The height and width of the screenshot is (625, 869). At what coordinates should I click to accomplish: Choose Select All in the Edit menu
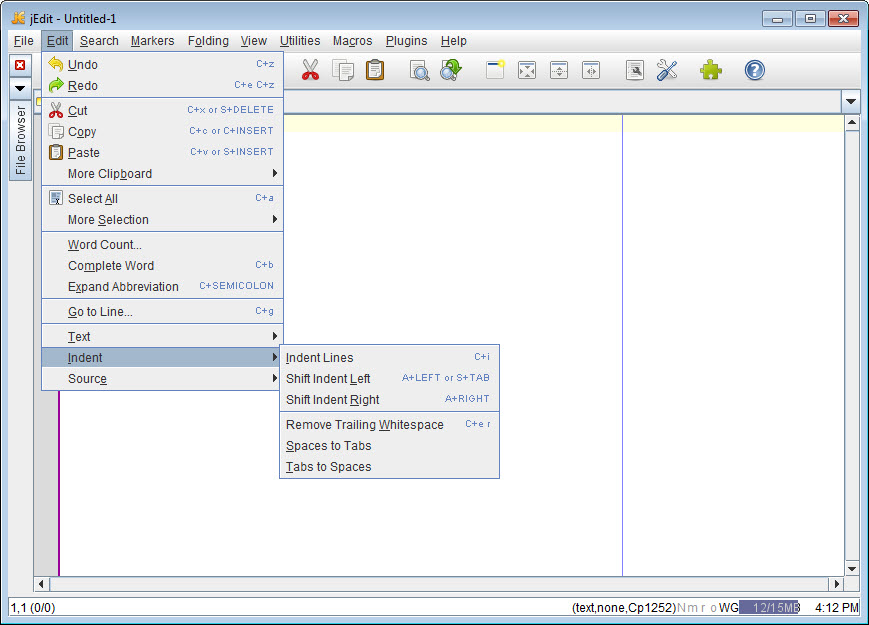coord(162,199)
